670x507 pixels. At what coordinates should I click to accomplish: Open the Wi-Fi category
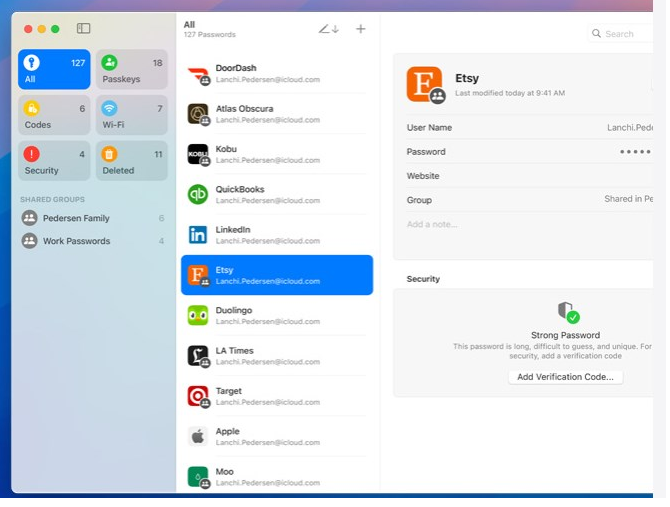[132, 115]
